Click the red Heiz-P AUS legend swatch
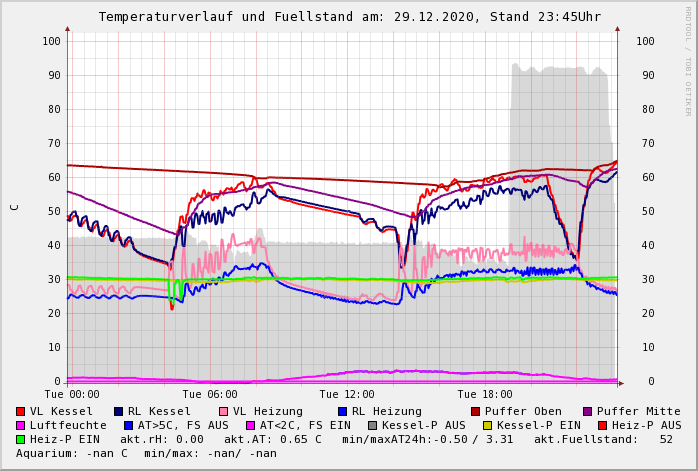Screen dimensions: 698x471 click(x=603, y=425)
